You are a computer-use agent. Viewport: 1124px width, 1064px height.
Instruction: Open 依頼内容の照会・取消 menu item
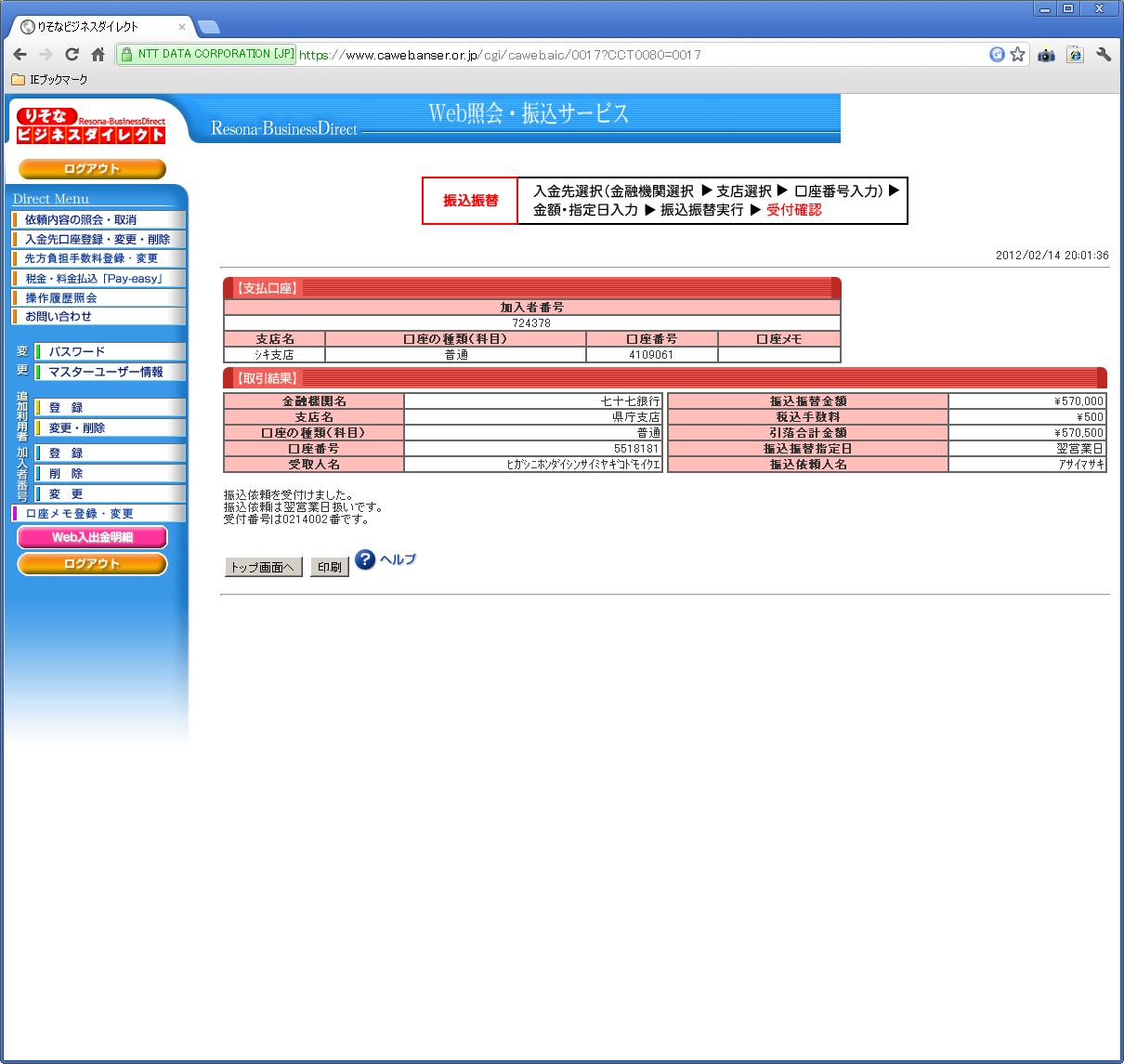click(x=98, y=220)
